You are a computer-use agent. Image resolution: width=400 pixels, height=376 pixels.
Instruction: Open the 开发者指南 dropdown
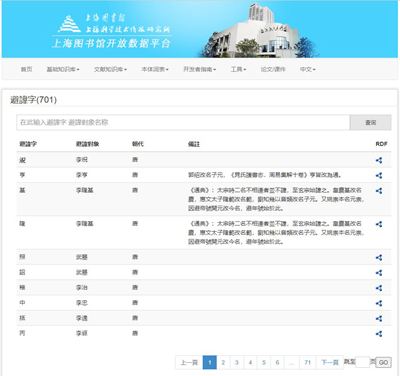pyautogui.click(x=199, y=69)
